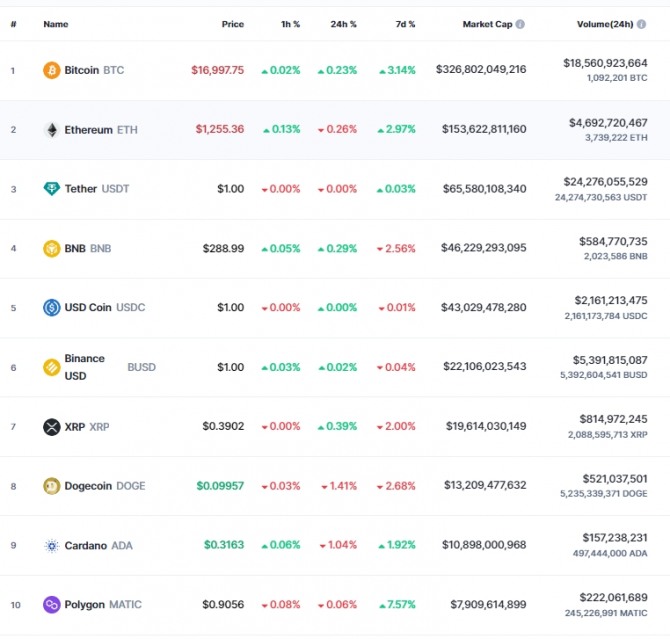Image resolution: width=670 pixels, height=639 pixels.
Task: Click the Volume(24h) info icon
Action: pos(641,24)
